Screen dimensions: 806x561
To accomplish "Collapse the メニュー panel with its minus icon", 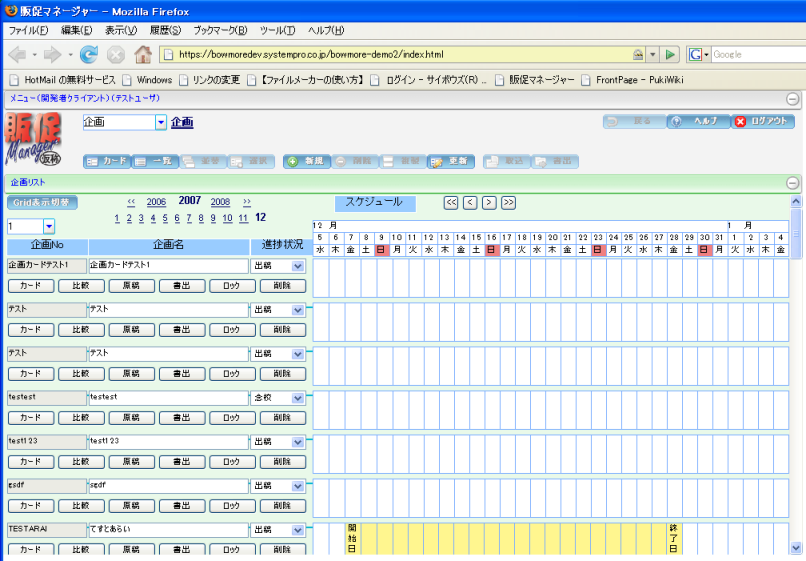I will [793, 99].
